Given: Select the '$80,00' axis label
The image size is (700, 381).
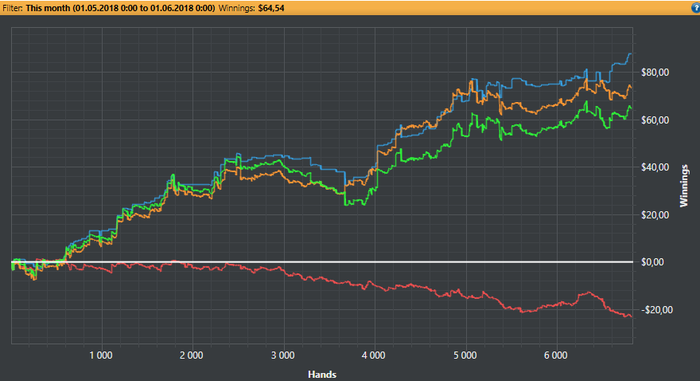Looking at the screenshot, I should [655, 72].
